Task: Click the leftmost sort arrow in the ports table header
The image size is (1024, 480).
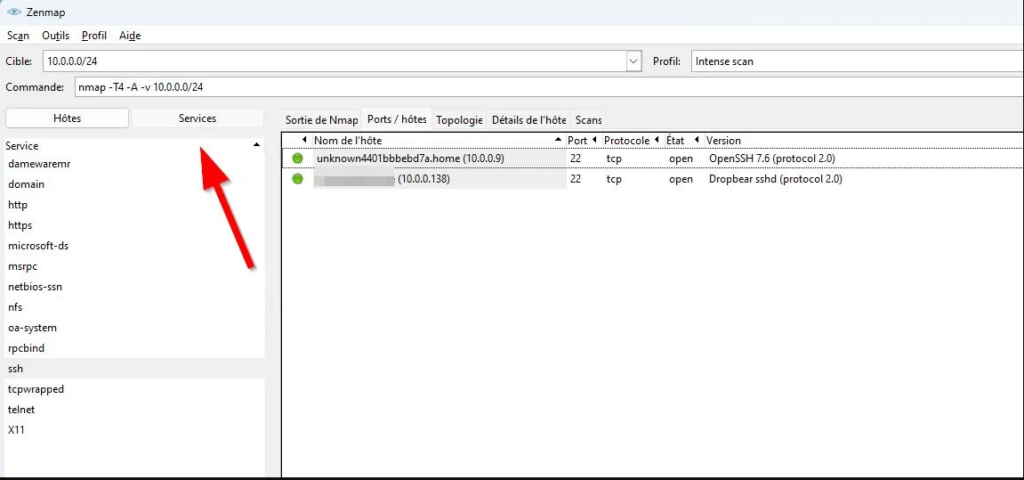Action: click(x=304, y=140)
